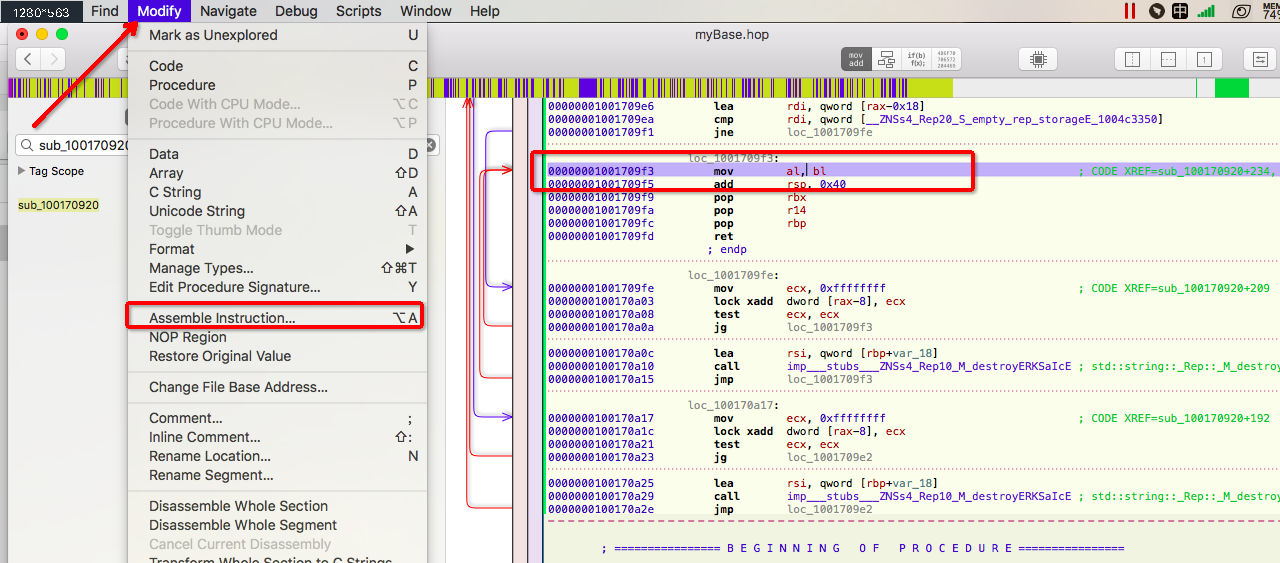This screenshot has height=563, width=1280.
Task: Choose Manage Types... menu item
Action: (277, 268)
